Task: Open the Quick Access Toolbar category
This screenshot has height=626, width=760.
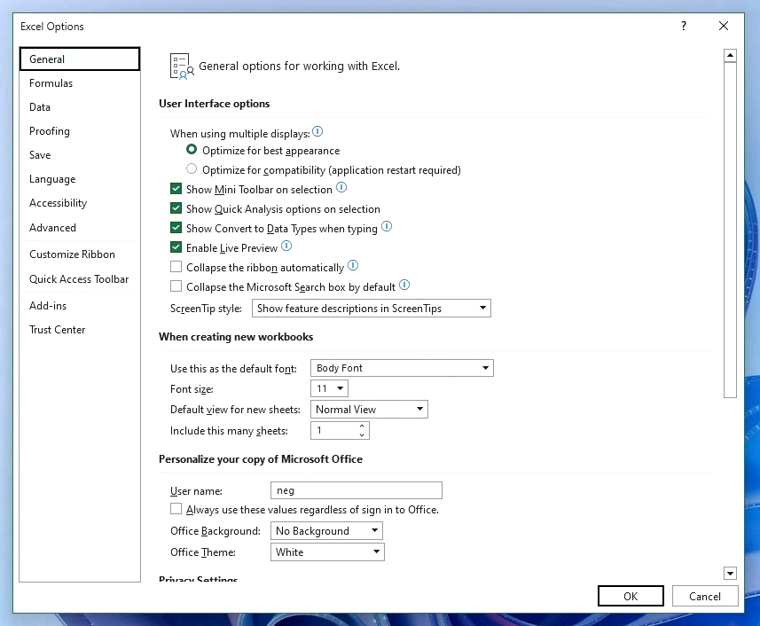Action: [x=79, y=279]
